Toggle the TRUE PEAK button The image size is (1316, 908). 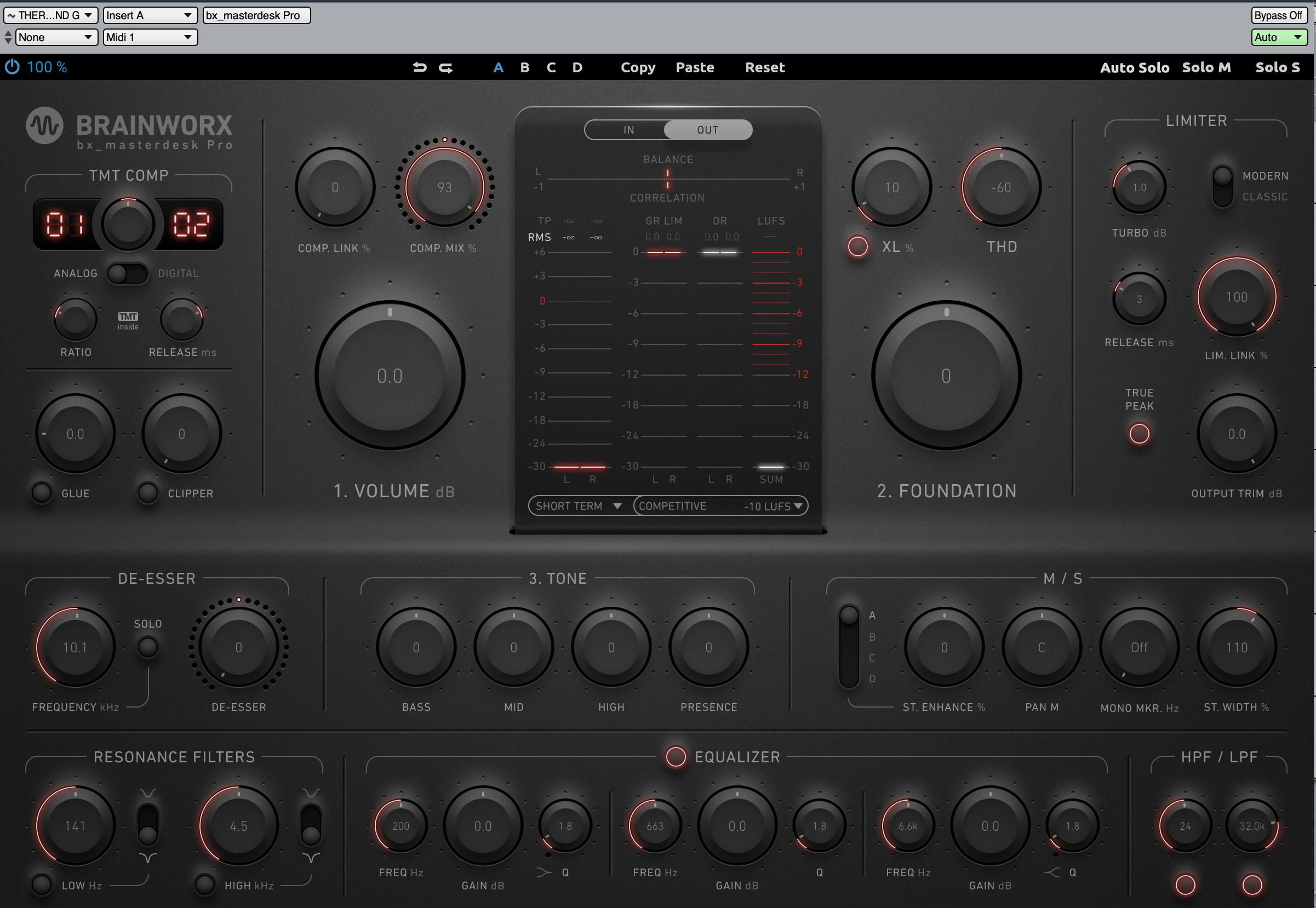coord(1139,434)
